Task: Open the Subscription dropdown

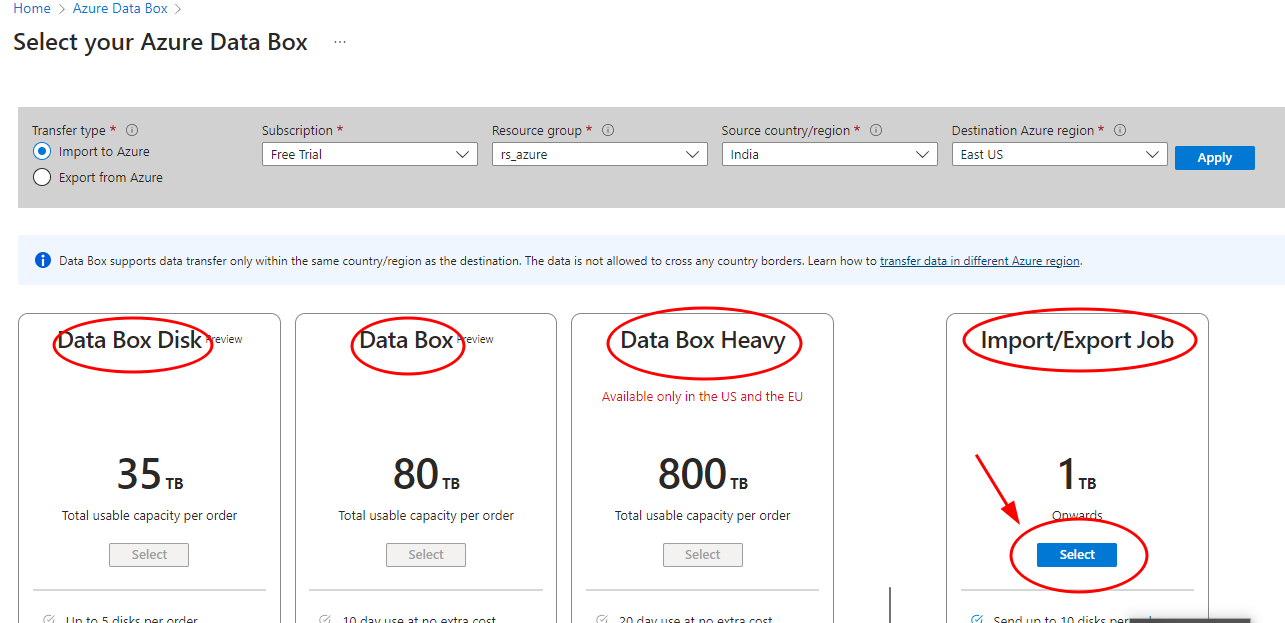Action: [370, 154]
